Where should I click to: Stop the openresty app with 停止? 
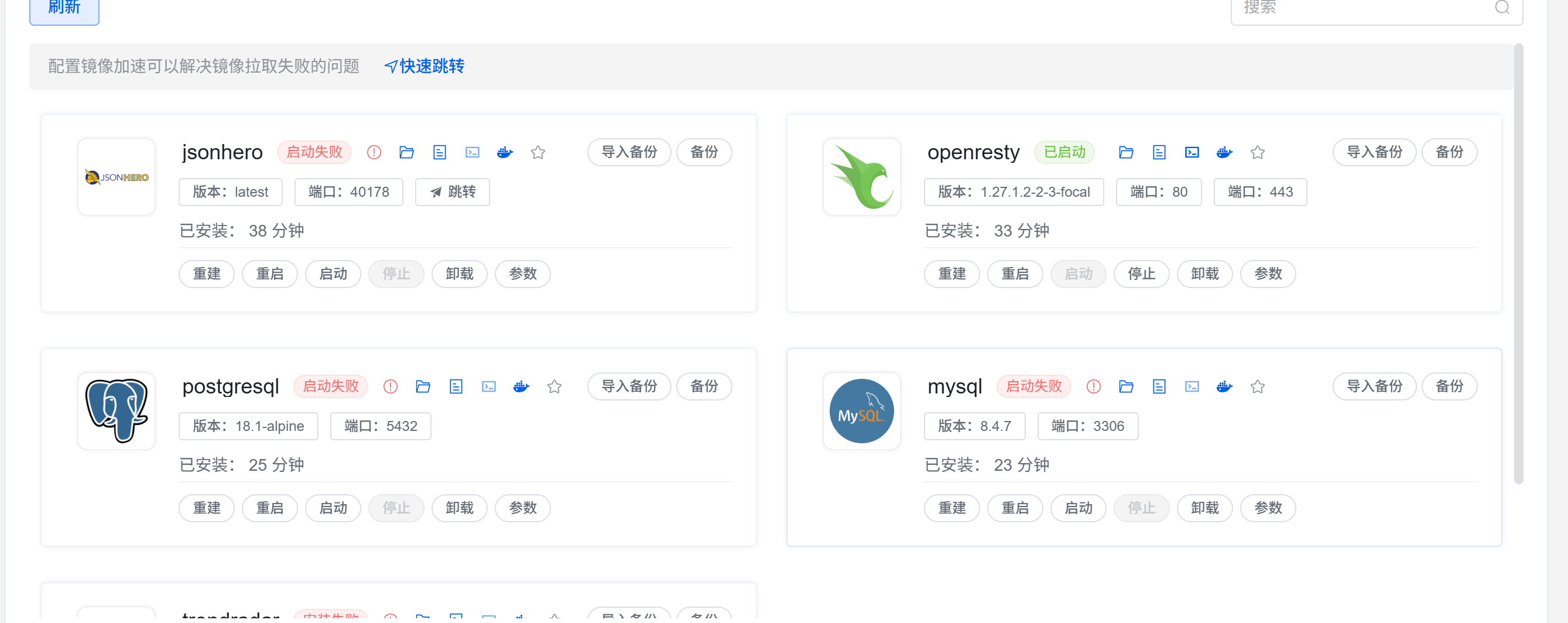click(1141, 274)
